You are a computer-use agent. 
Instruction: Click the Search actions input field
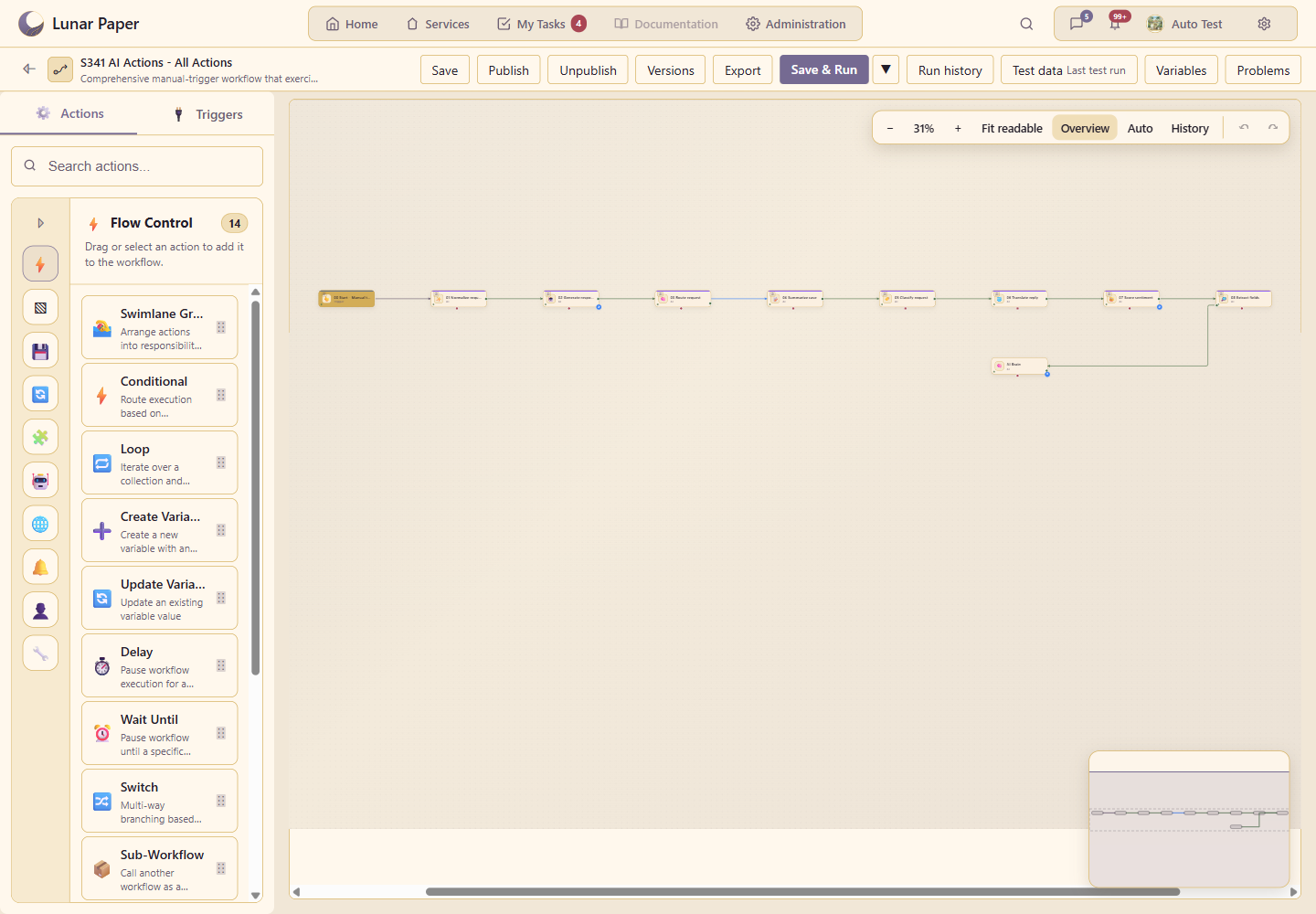pos(137,166)
